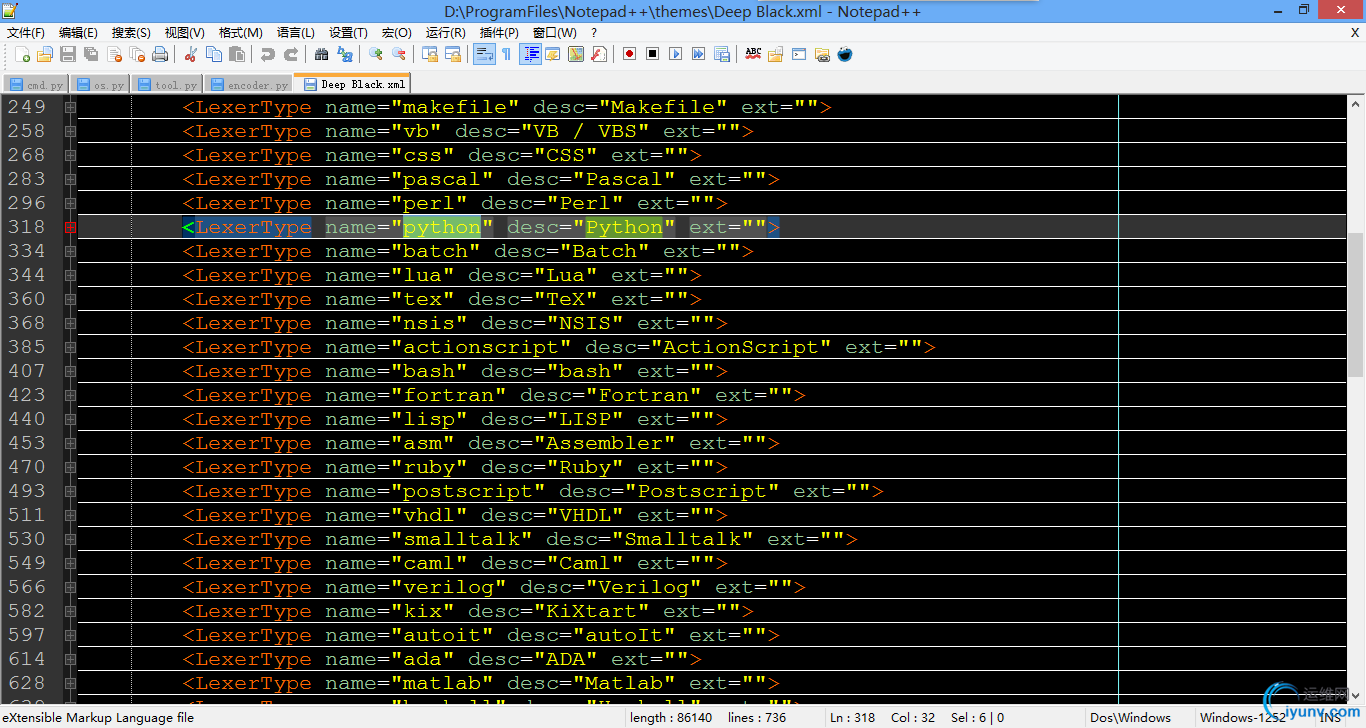Click the Open file folder icon

pyautogui.click(x=45, y=54)
